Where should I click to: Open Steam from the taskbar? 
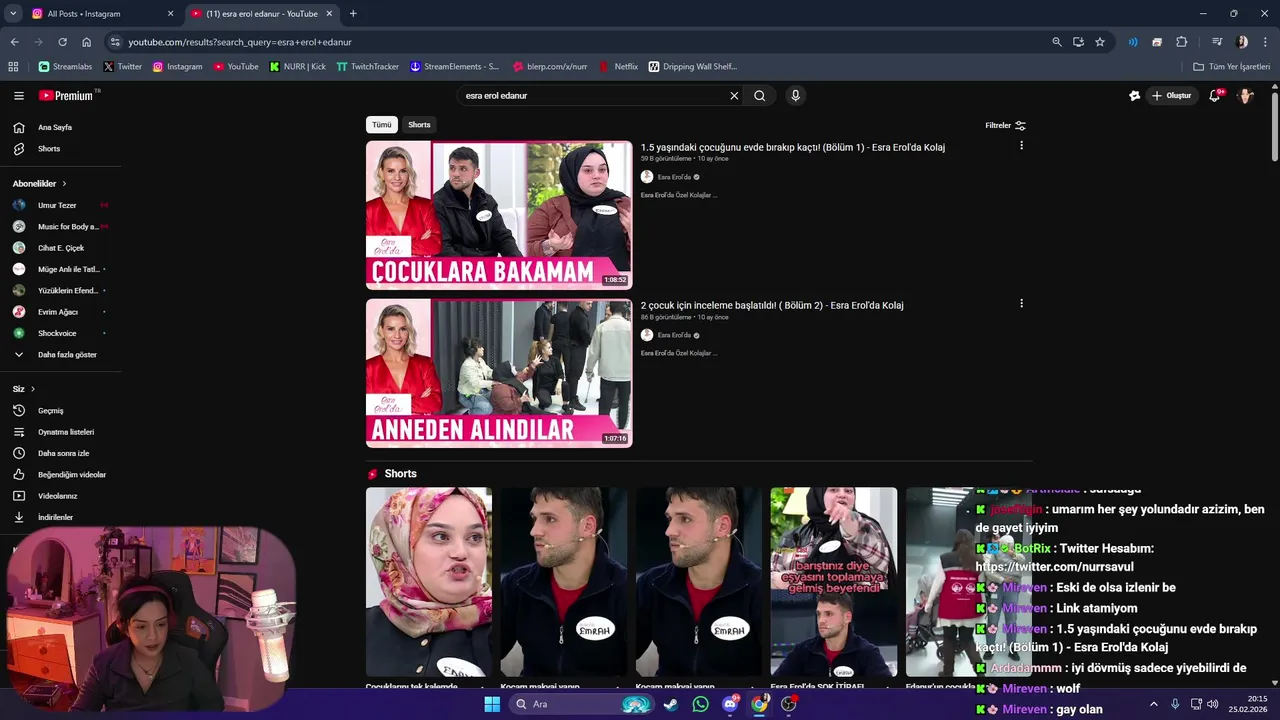click(x=670, y=704)
